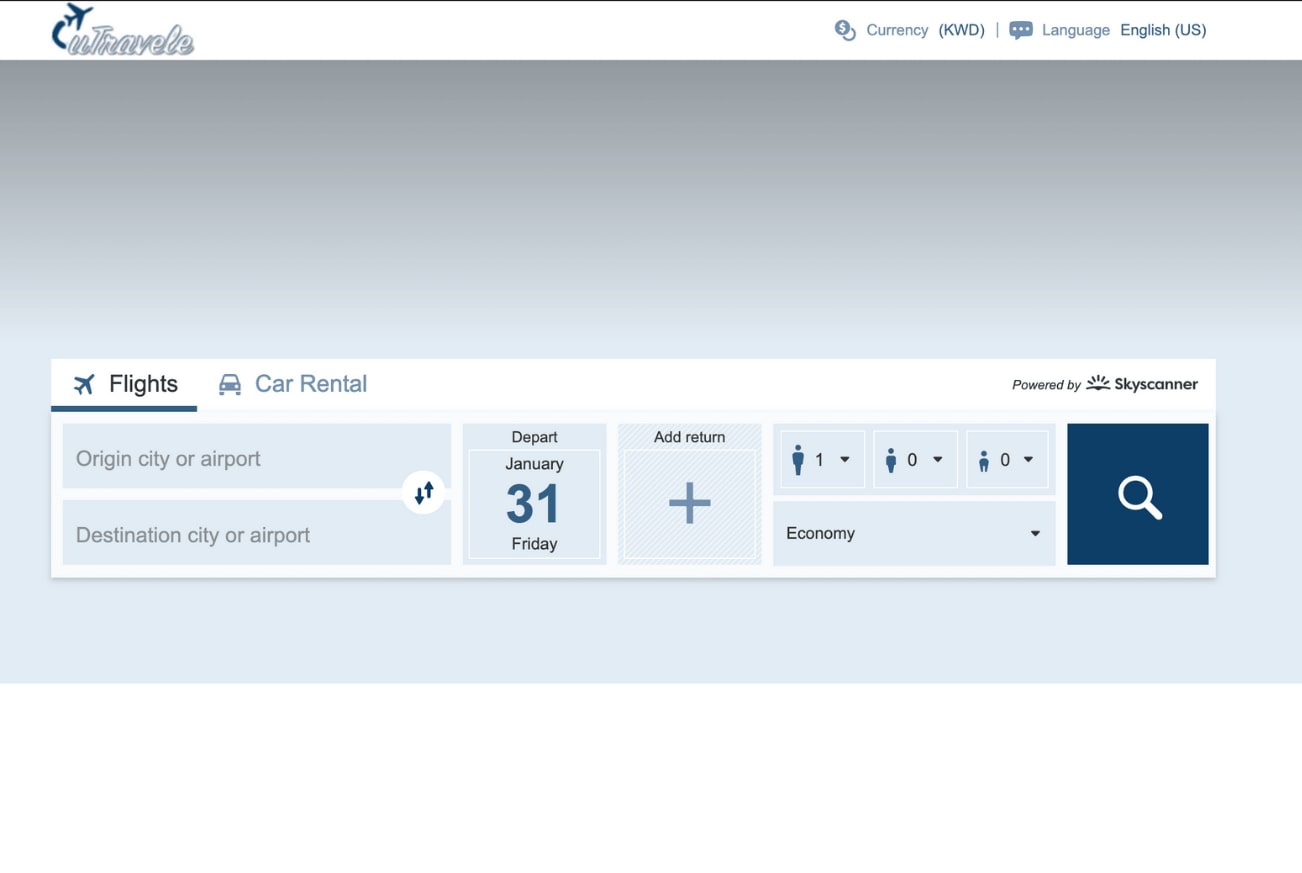The width and height of the screenshot is (1302, 873).
Task: Expand the Economy cabin class dropdown
Action: (x=914, y=533)
